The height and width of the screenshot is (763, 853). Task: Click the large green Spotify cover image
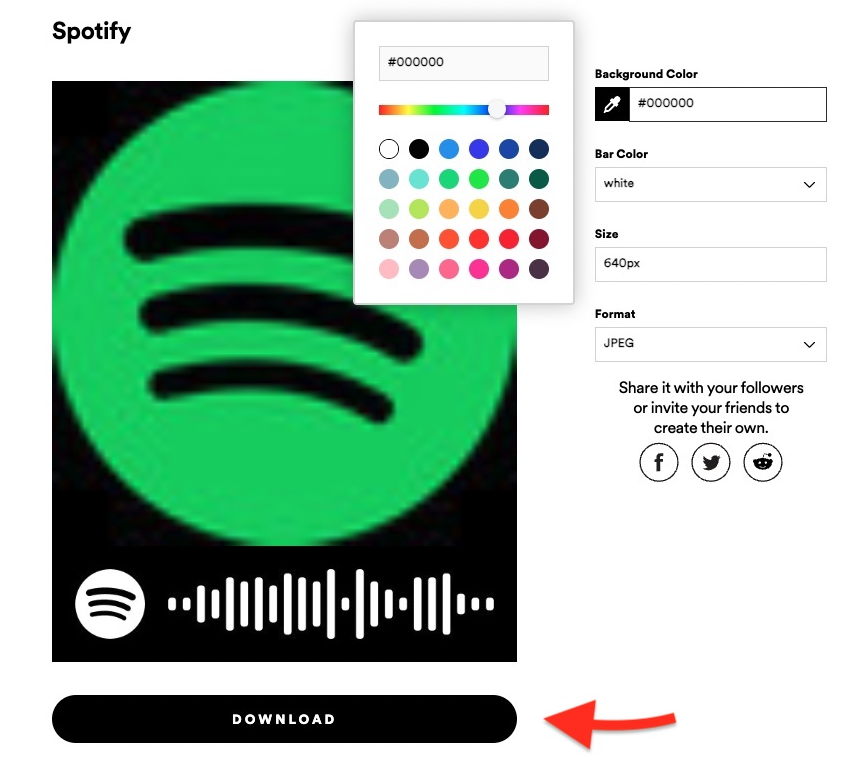click(x=284, y=313)
